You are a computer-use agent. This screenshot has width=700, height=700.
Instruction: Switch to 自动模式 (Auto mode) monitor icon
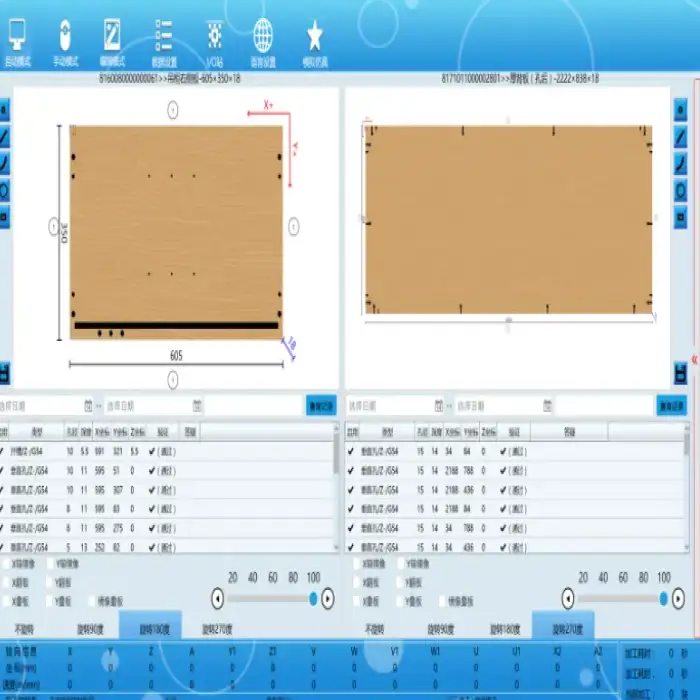[17, 38]
